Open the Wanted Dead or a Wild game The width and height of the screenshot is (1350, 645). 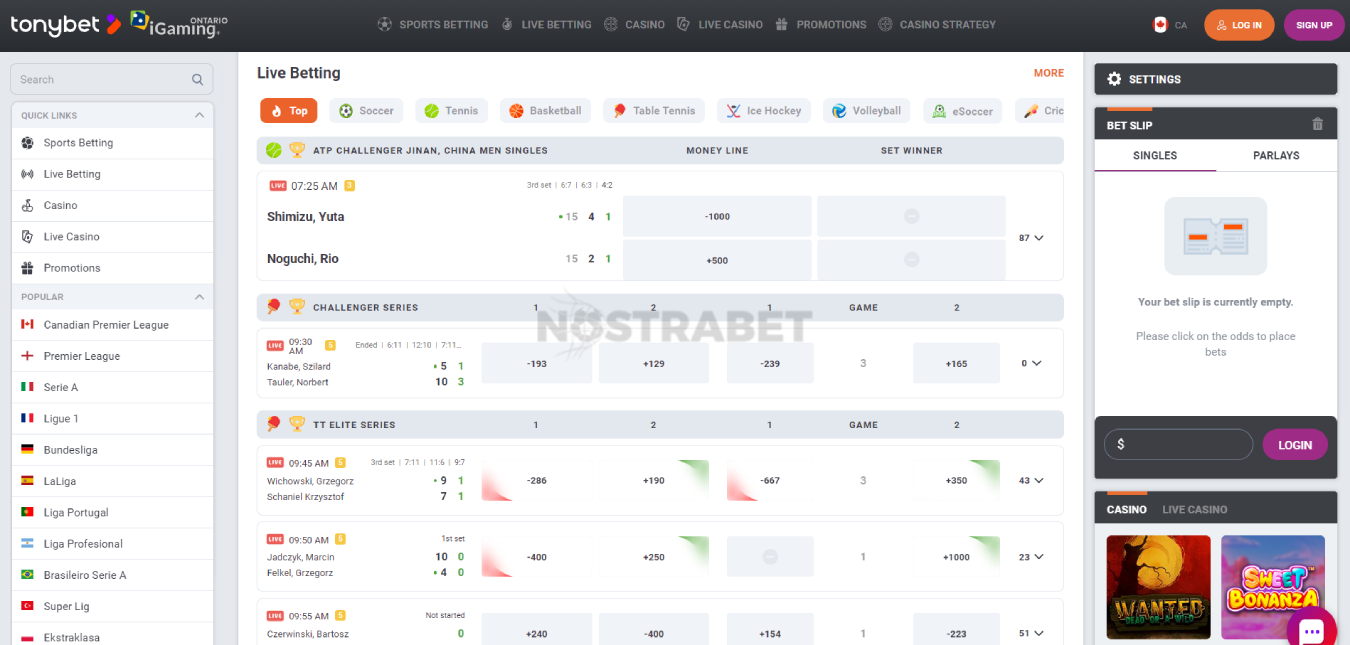1158,587
